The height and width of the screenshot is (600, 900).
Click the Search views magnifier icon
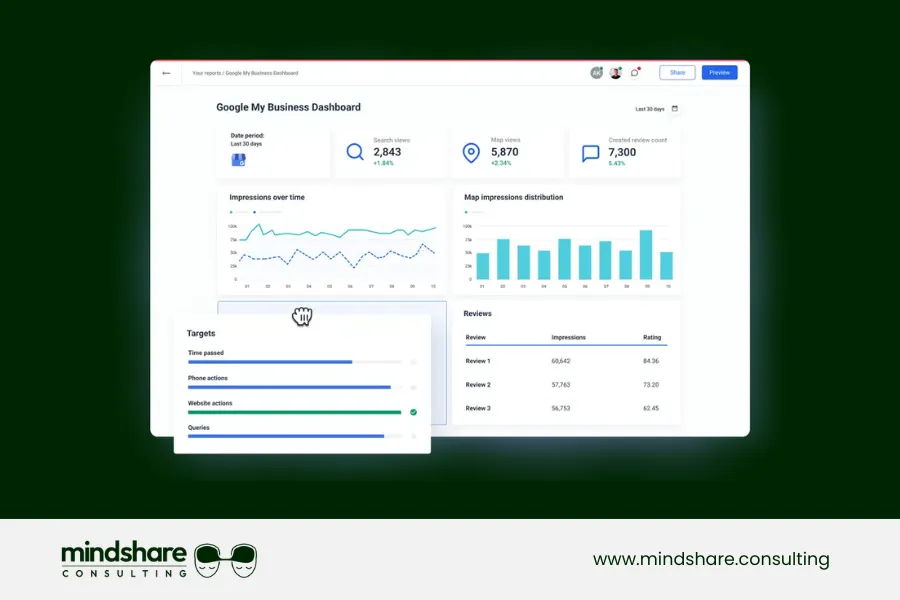[x=355, y=151]
